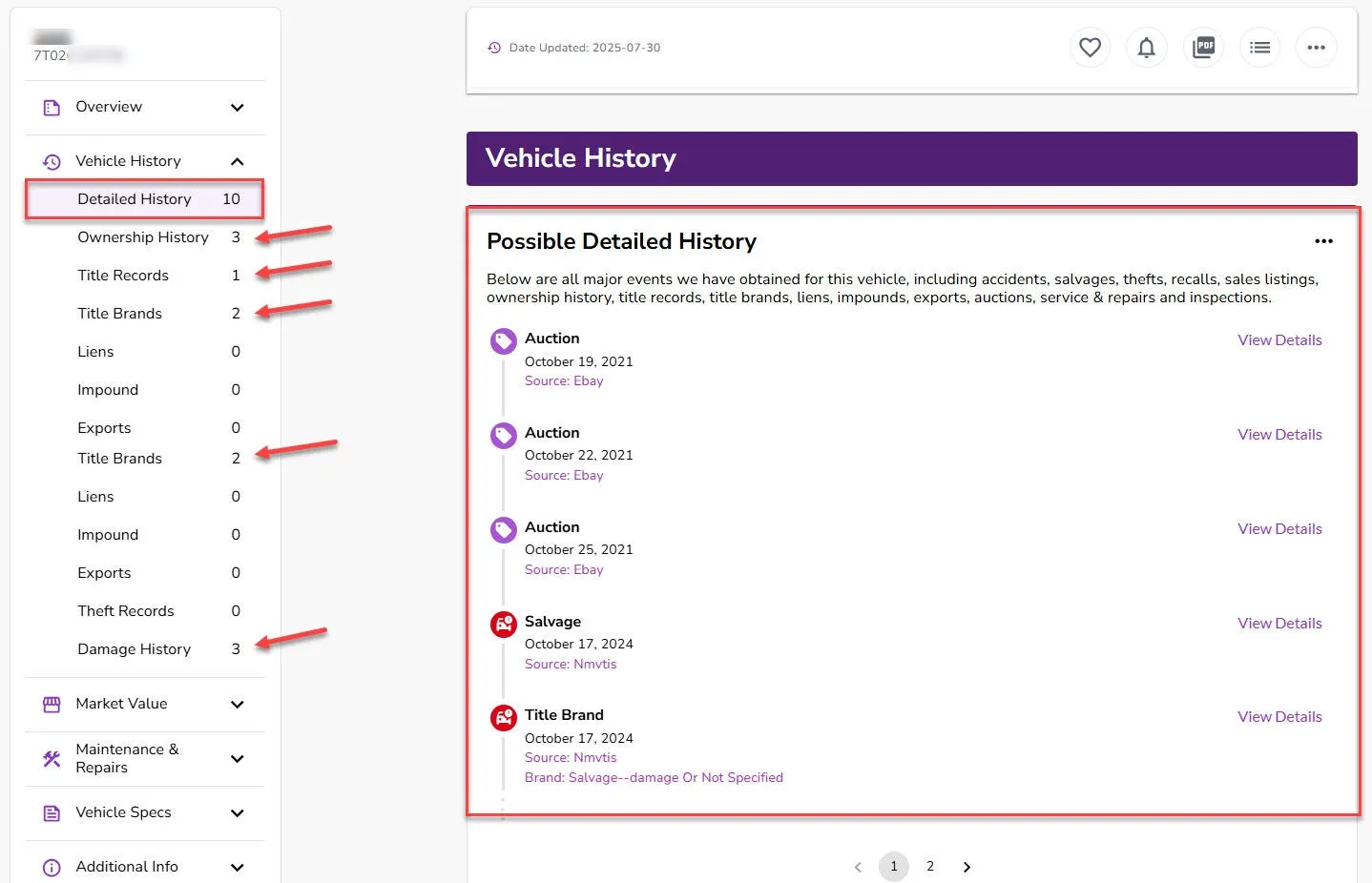
Task: Click the Additional Info circle icon
Action: (52, 868)
